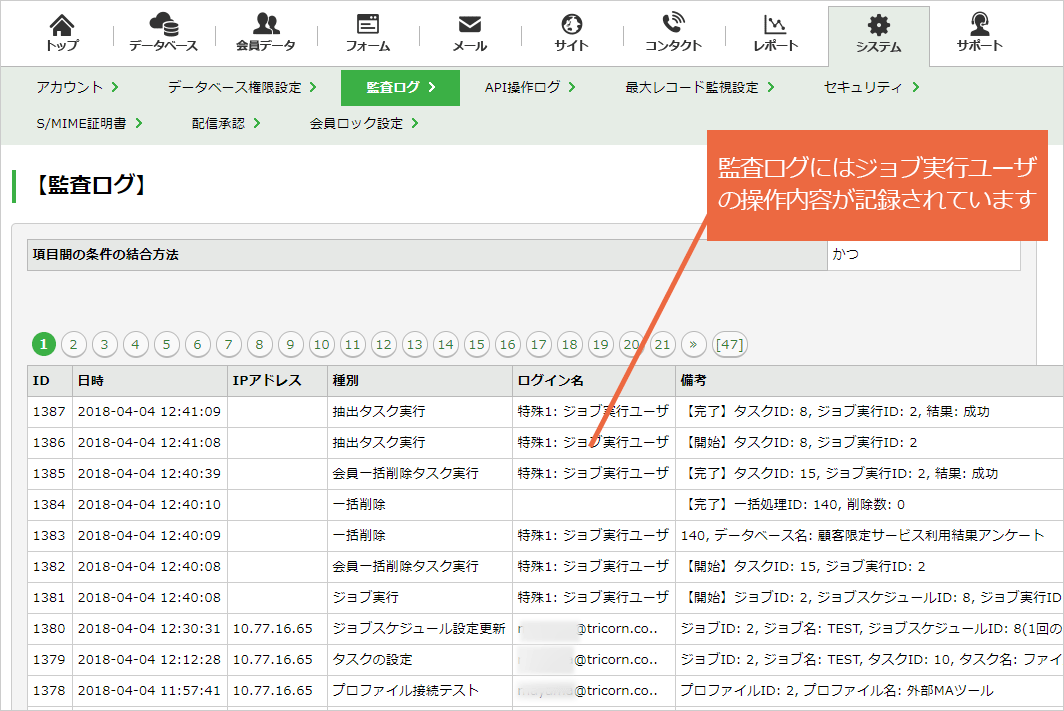Go to page 15 of log
The width and height of the screenshot is (1064, 711).
coord(476,345)
